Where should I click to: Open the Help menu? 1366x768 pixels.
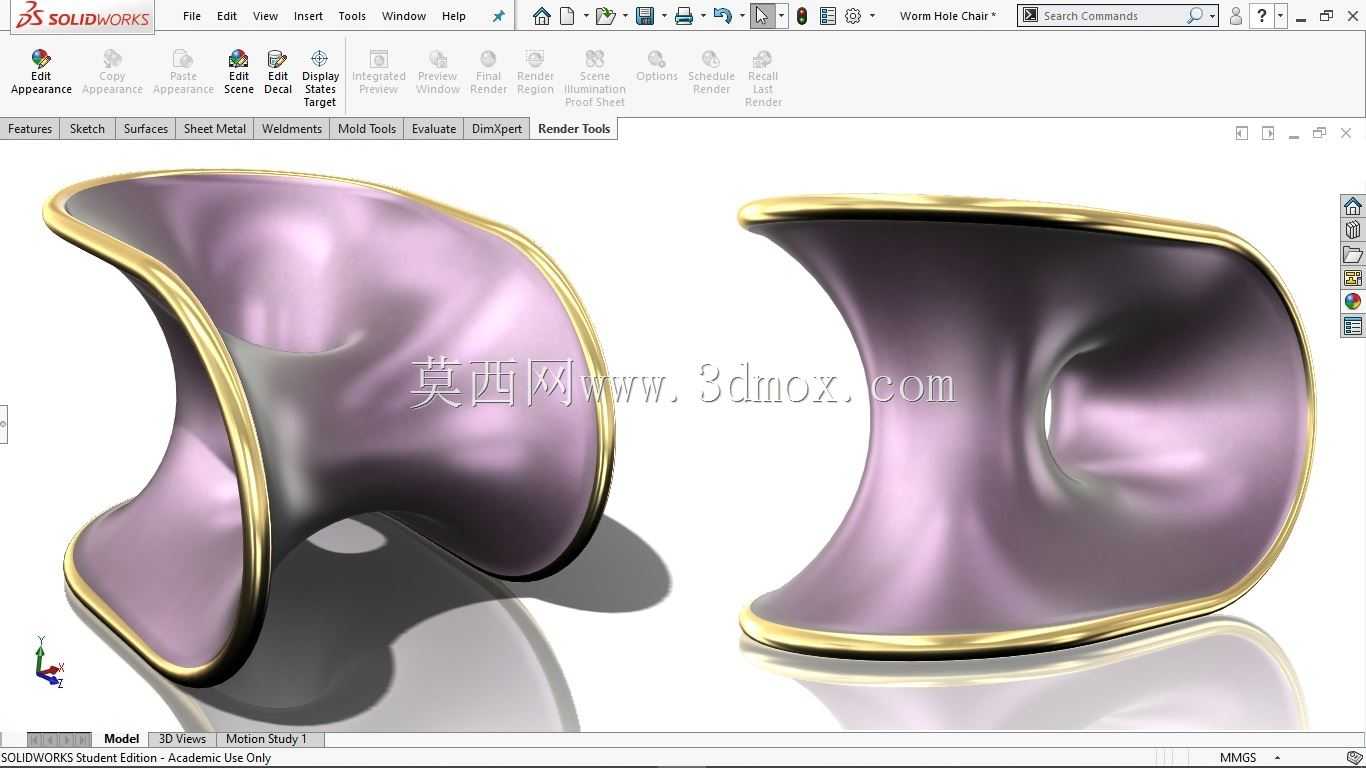pos(454,16)
